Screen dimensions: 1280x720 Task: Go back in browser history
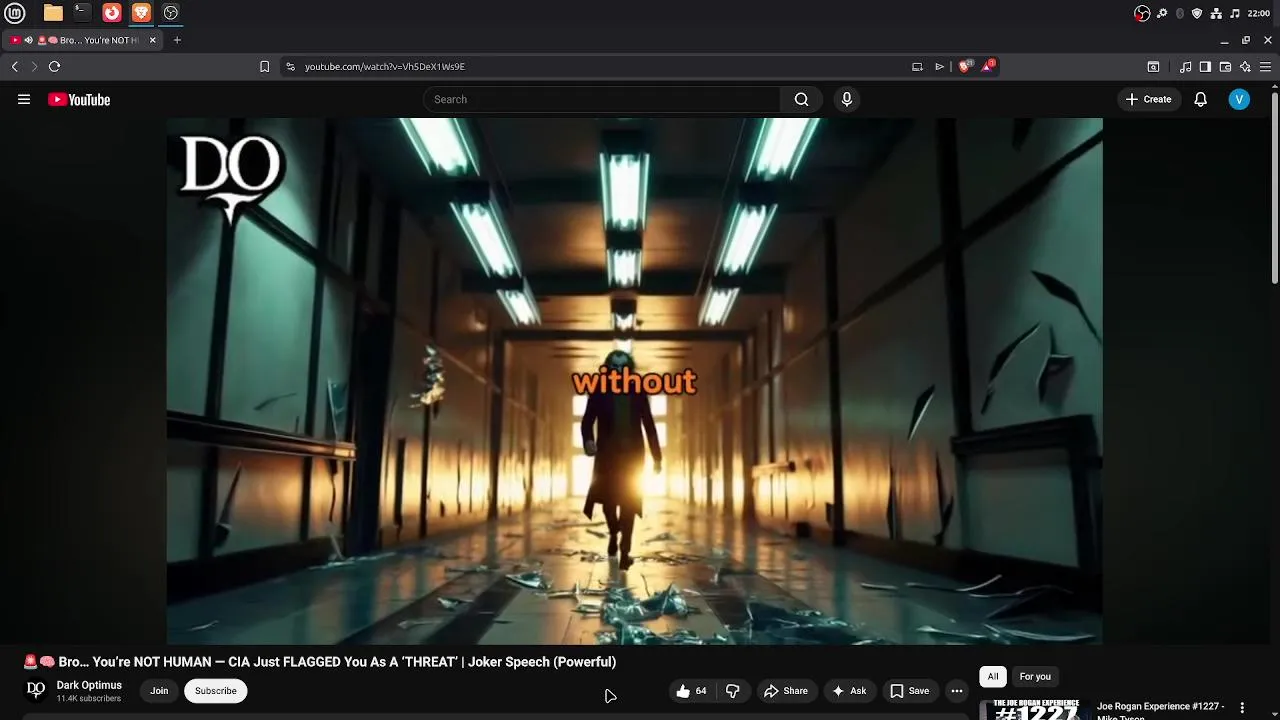tap(15, 66)
